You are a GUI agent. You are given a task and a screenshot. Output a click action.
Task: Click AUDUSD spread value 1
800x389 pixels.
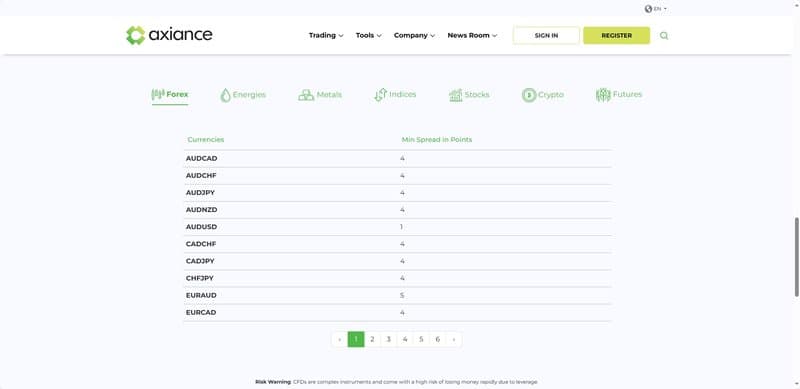(x=402, y=227)
